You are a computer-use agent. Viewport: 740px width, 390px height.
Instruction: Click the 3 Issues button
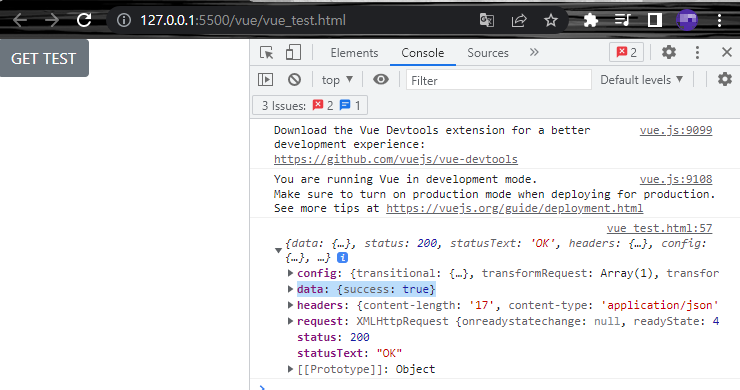pyautogui.click(x=310, y=105)
